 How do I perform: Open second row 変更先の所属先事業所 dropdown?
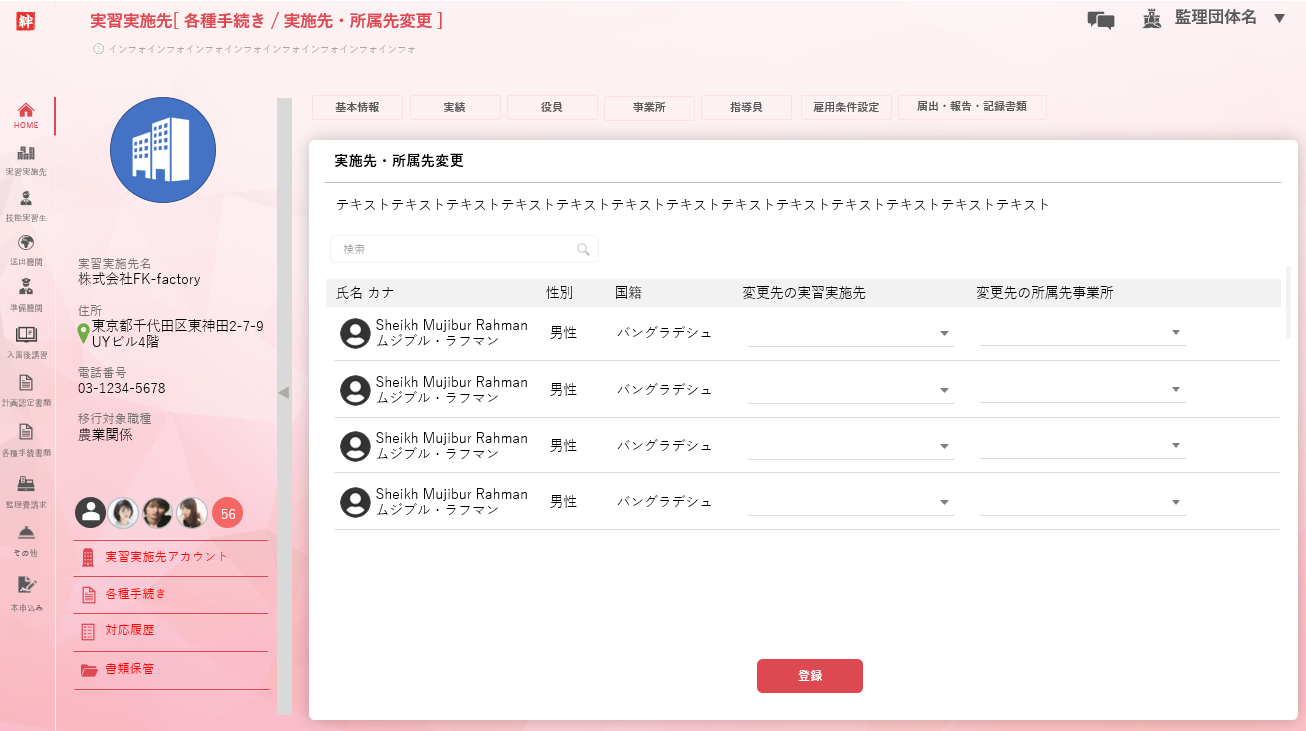point(1176,390)
